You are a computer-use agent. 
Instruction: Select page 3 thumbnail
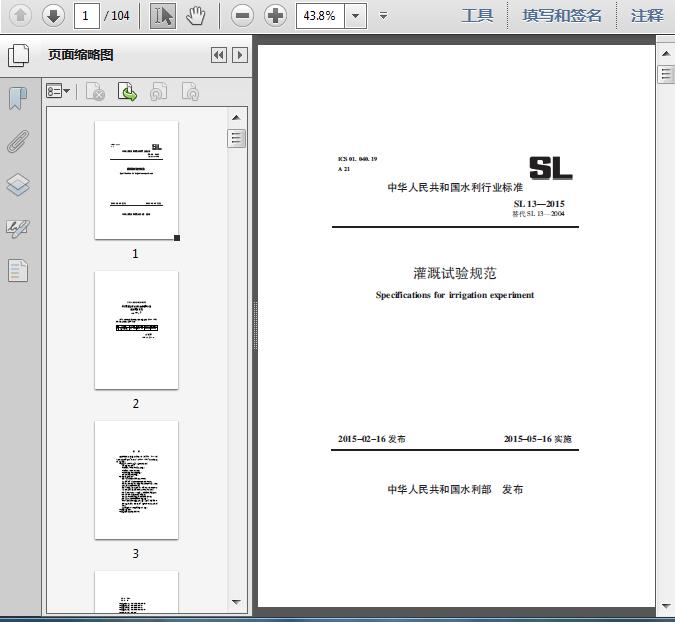point(136,480)
